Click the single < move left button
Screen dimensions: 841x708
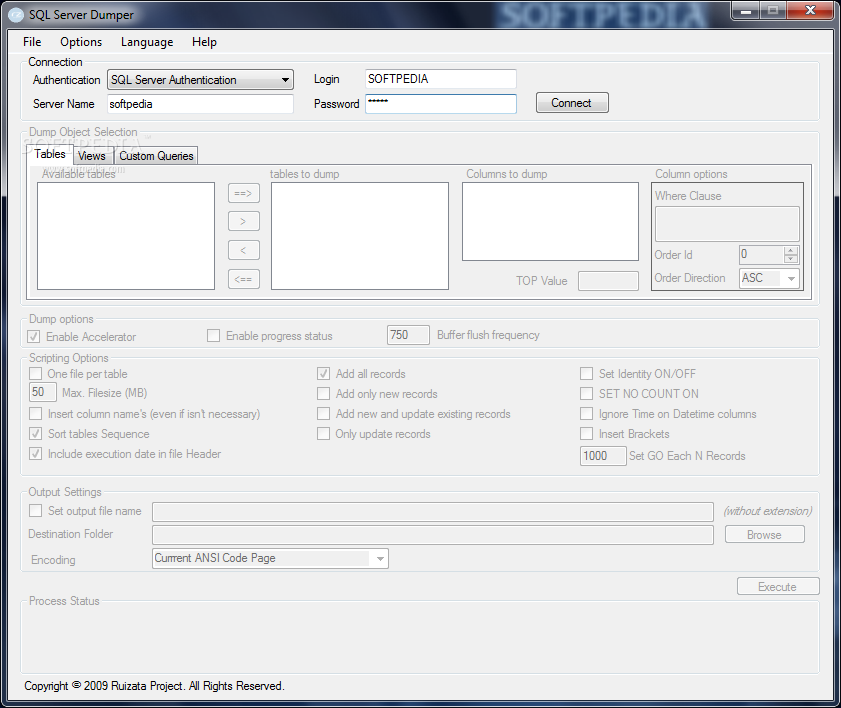244,250
